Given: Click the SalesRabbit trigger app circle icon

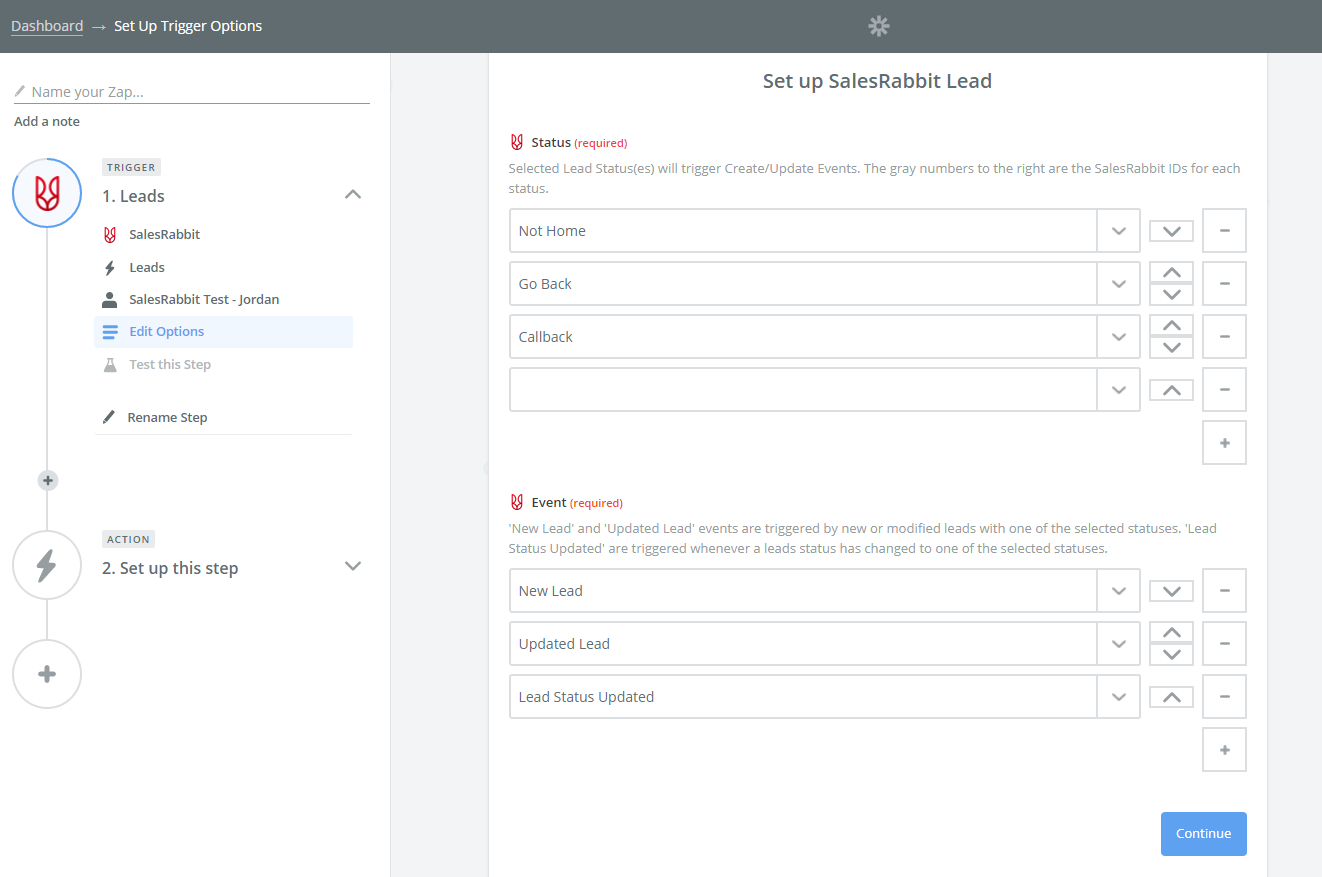Looking at the screenshot, I should [47, 193].
